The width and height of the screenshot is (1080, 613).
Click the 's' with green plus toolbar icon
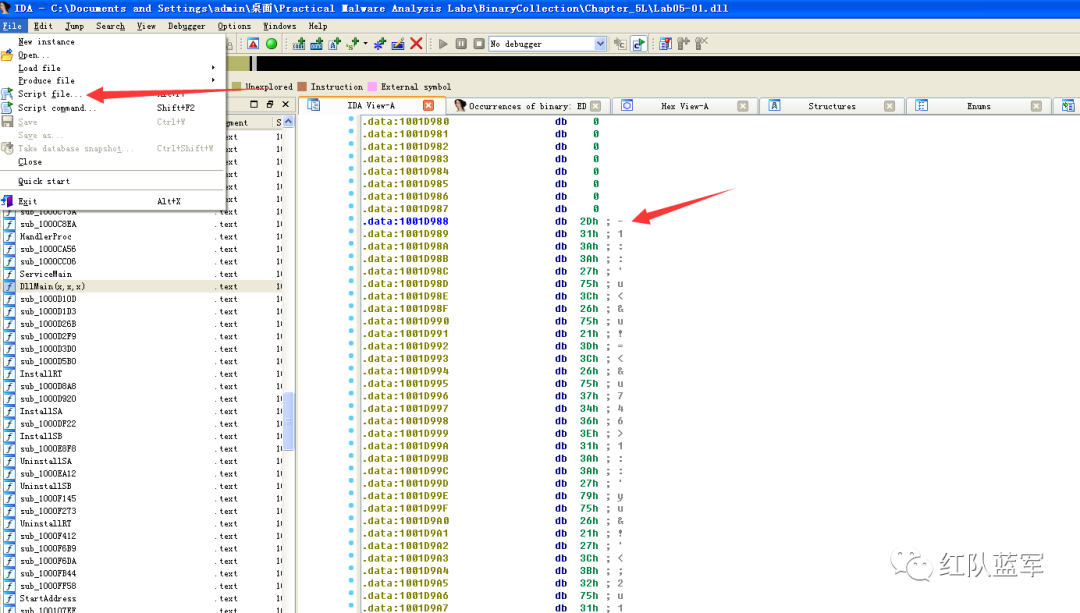(353, 44)
